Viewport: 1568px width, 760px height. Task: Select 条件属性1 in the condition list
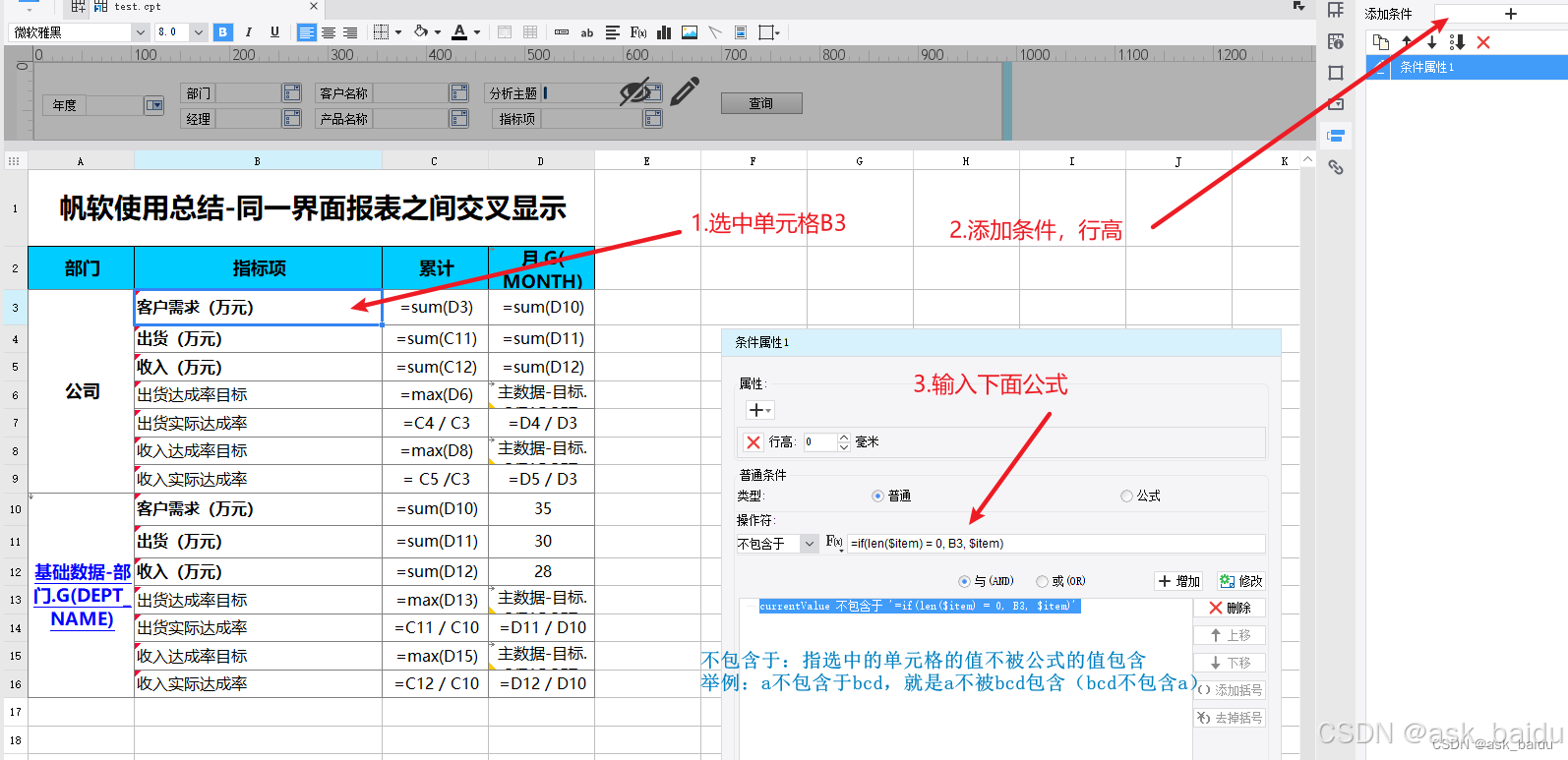pyautogui.click(x=1467, y=67)
